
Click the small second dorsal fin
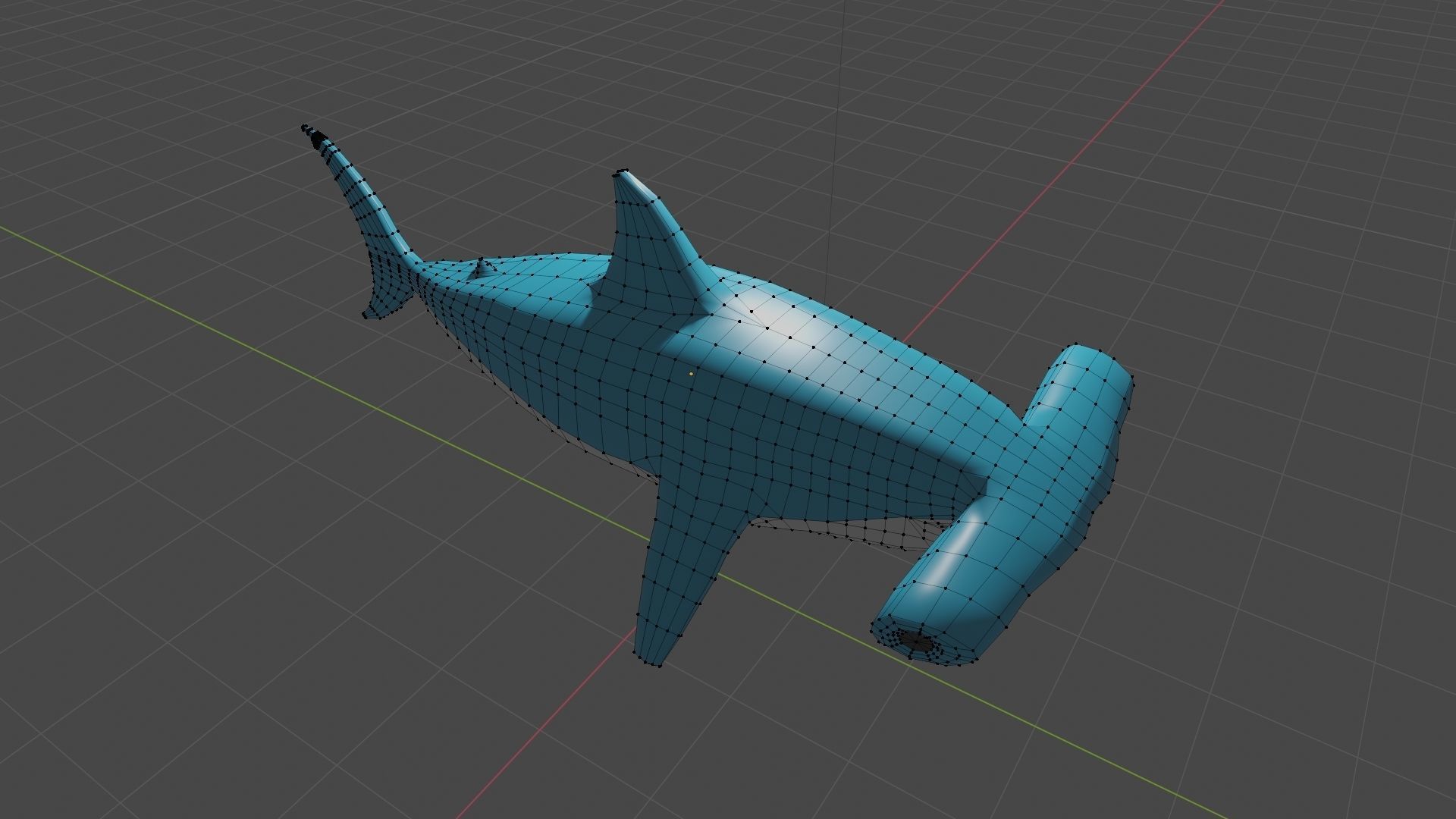[x=482, y=268]
